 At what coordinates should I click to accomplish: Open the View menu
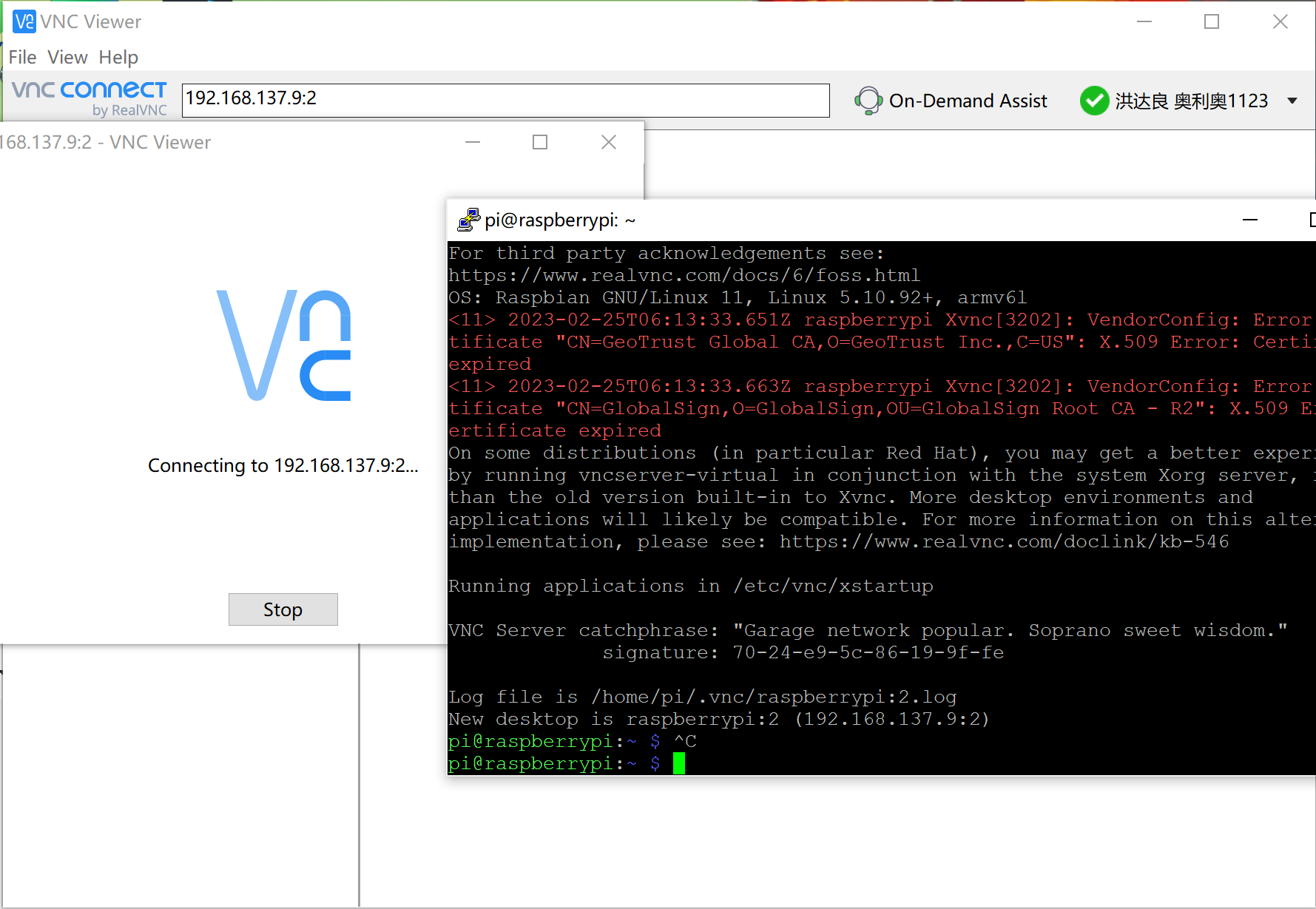(x=67, y=57)
